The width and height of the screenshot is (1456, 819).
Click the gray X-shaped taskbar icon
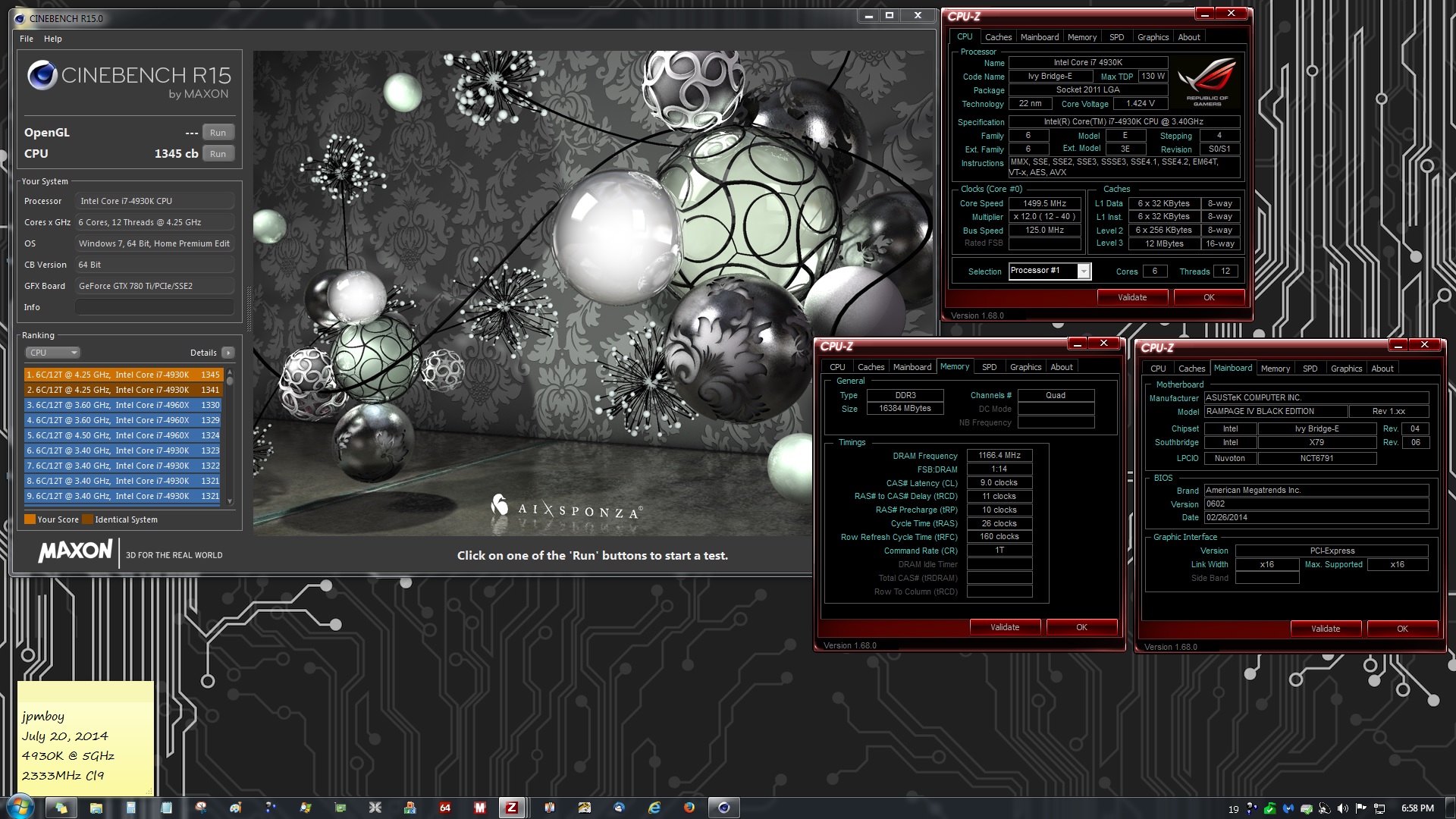(375, 808)
